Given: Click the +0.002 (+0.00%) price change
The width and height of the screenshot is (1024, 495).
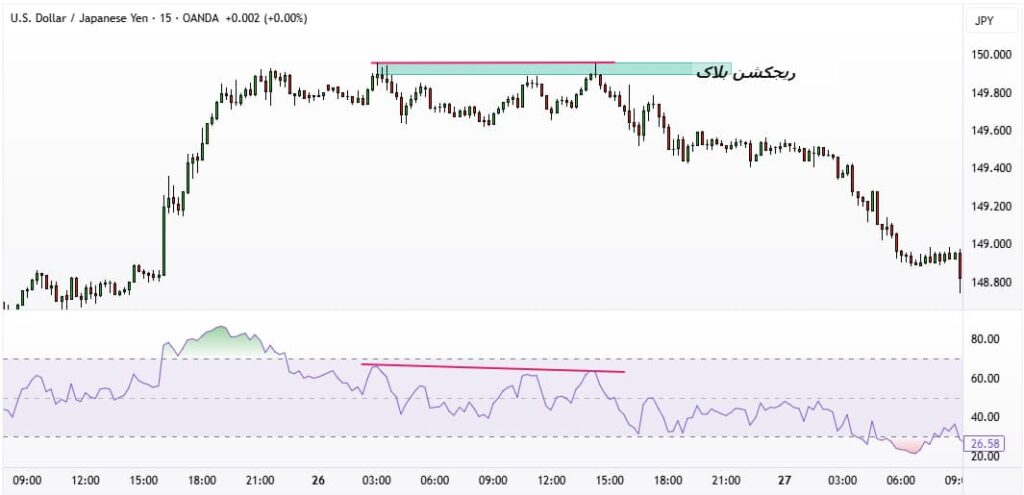Looking at the screenshot, I should pos(268,18).
